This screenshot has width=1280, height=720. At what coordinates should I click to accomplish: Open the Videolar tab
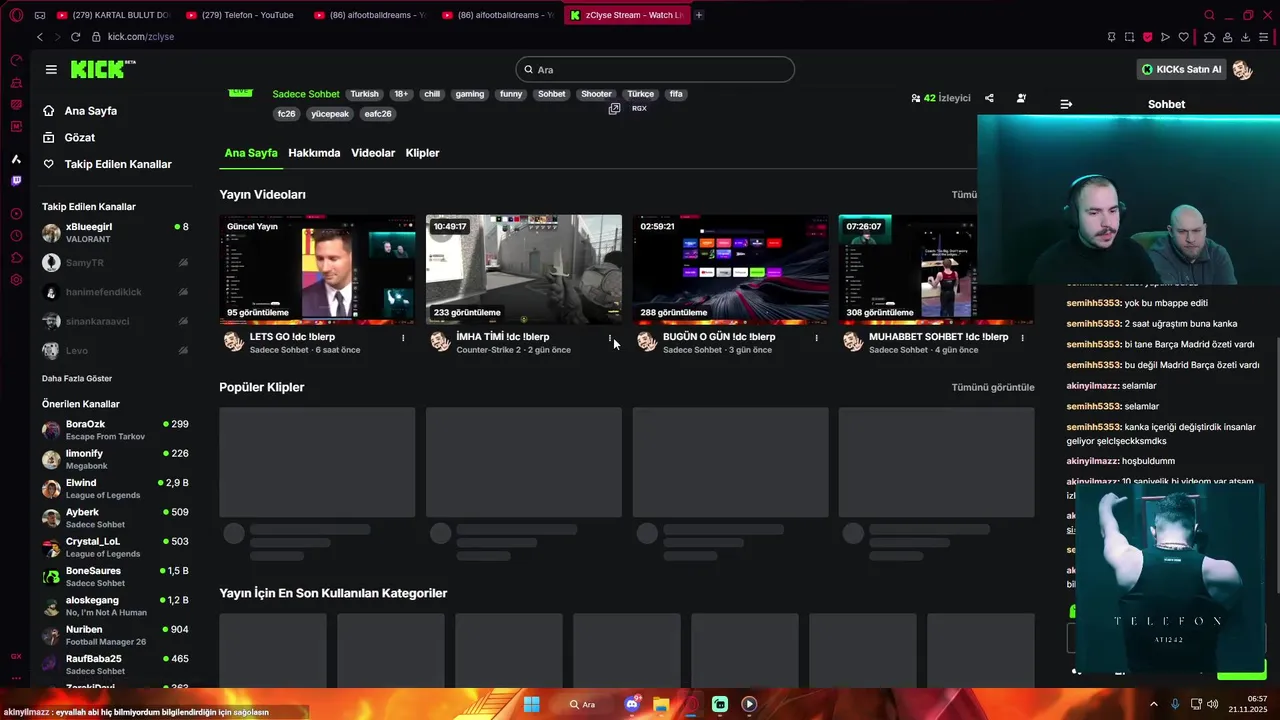[x=373, y=153]
